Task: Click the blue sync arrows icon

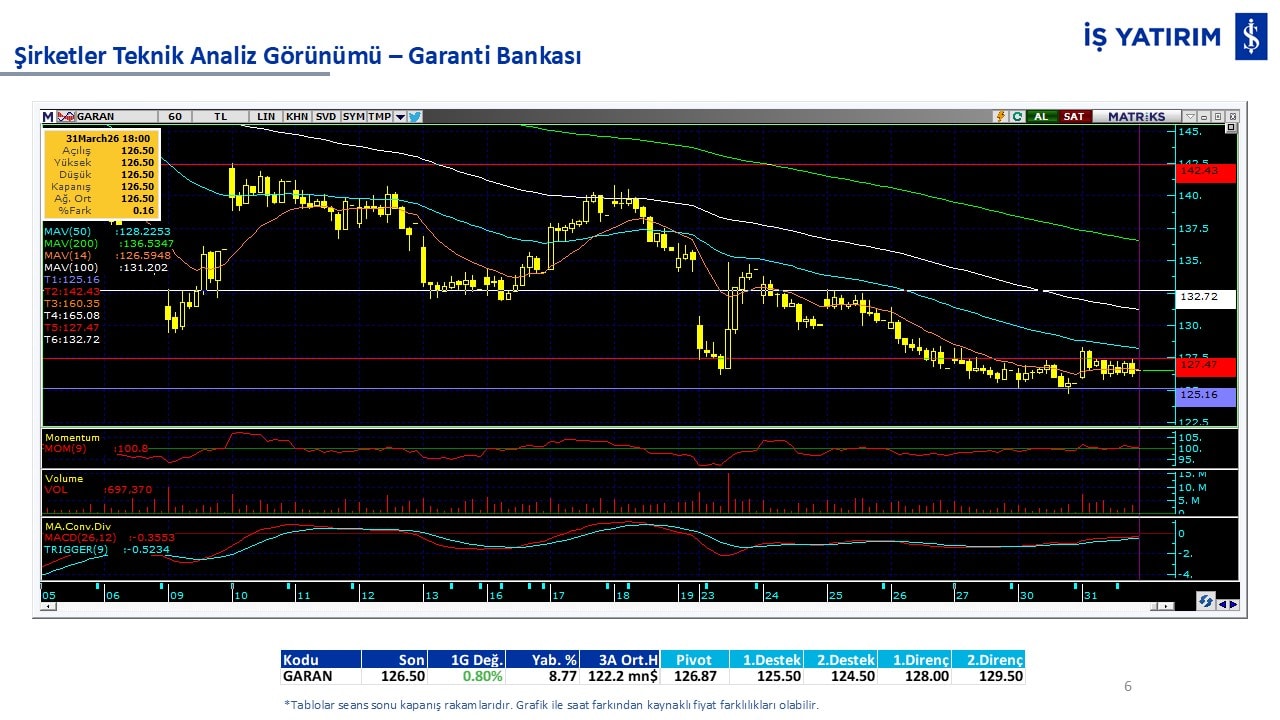Action: (x=1206, y=602)
